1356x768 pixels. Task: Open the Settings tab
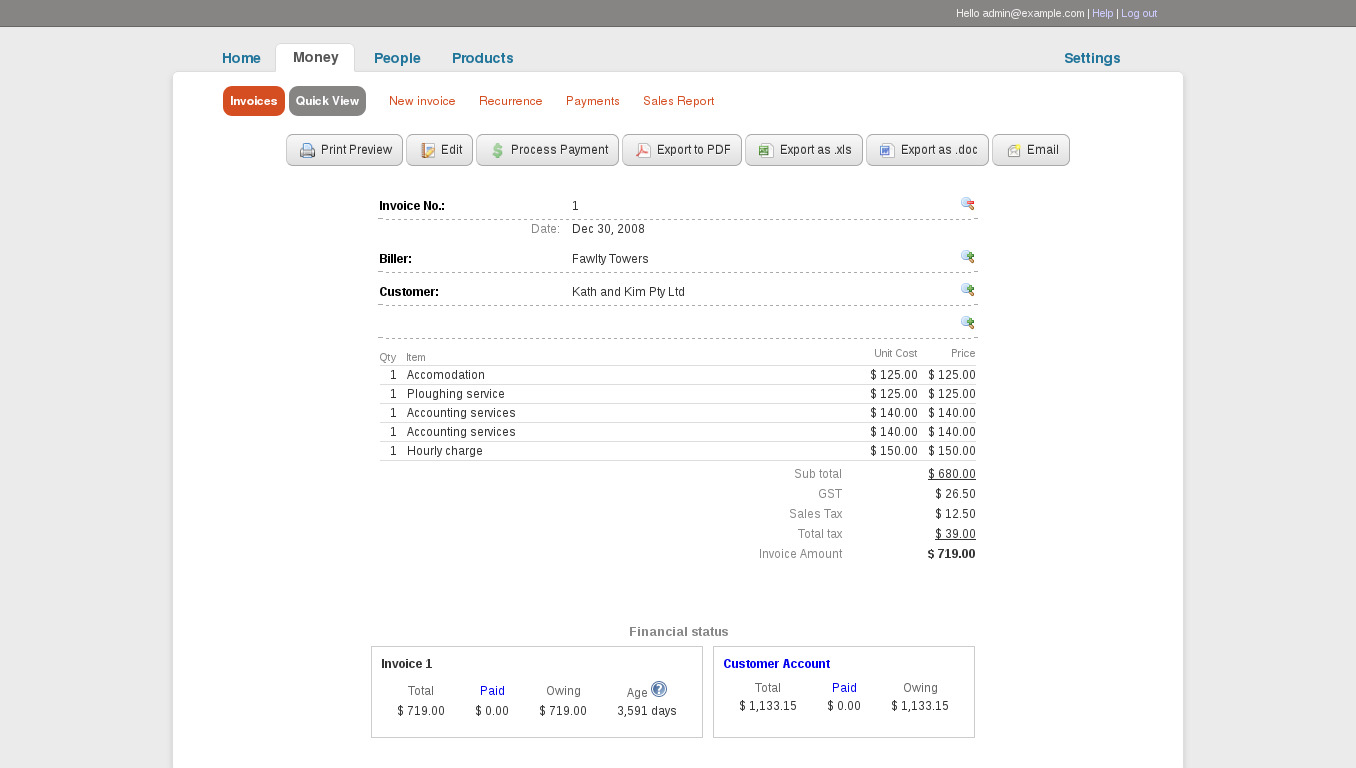[x=1092, y=58]
